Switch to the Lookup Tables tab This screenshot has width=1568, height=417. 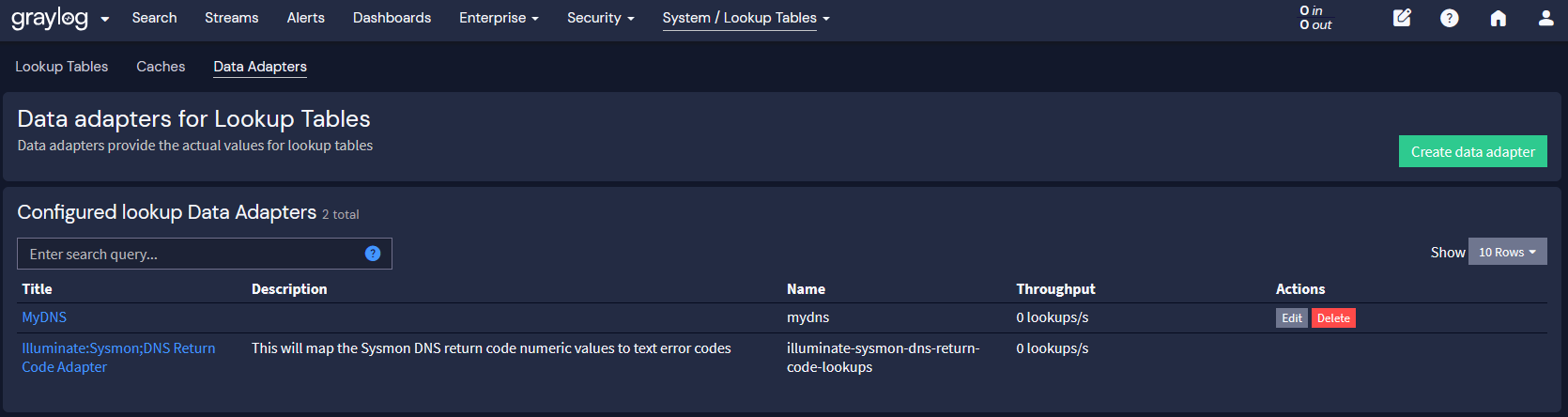61,67
